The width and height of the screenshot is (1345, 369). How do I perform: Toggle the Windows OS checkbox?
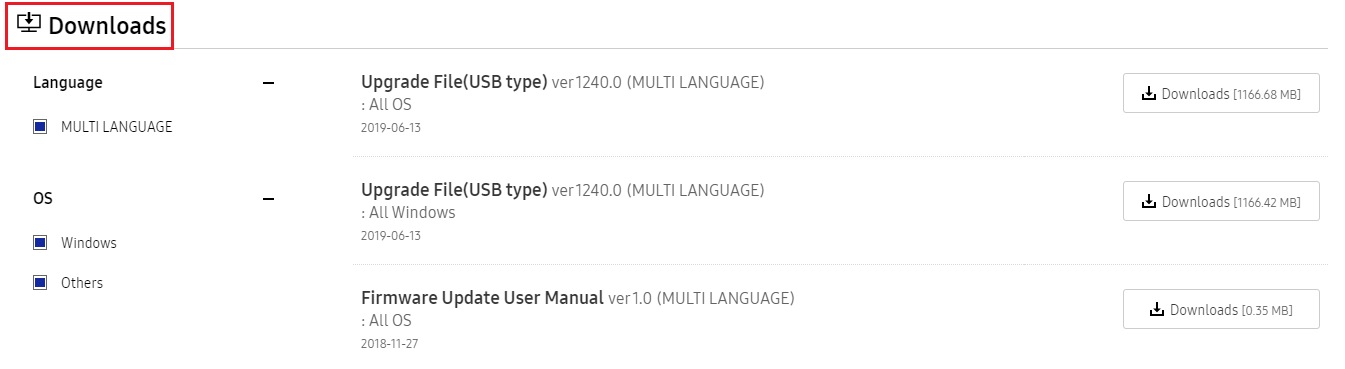click(40, 243)
